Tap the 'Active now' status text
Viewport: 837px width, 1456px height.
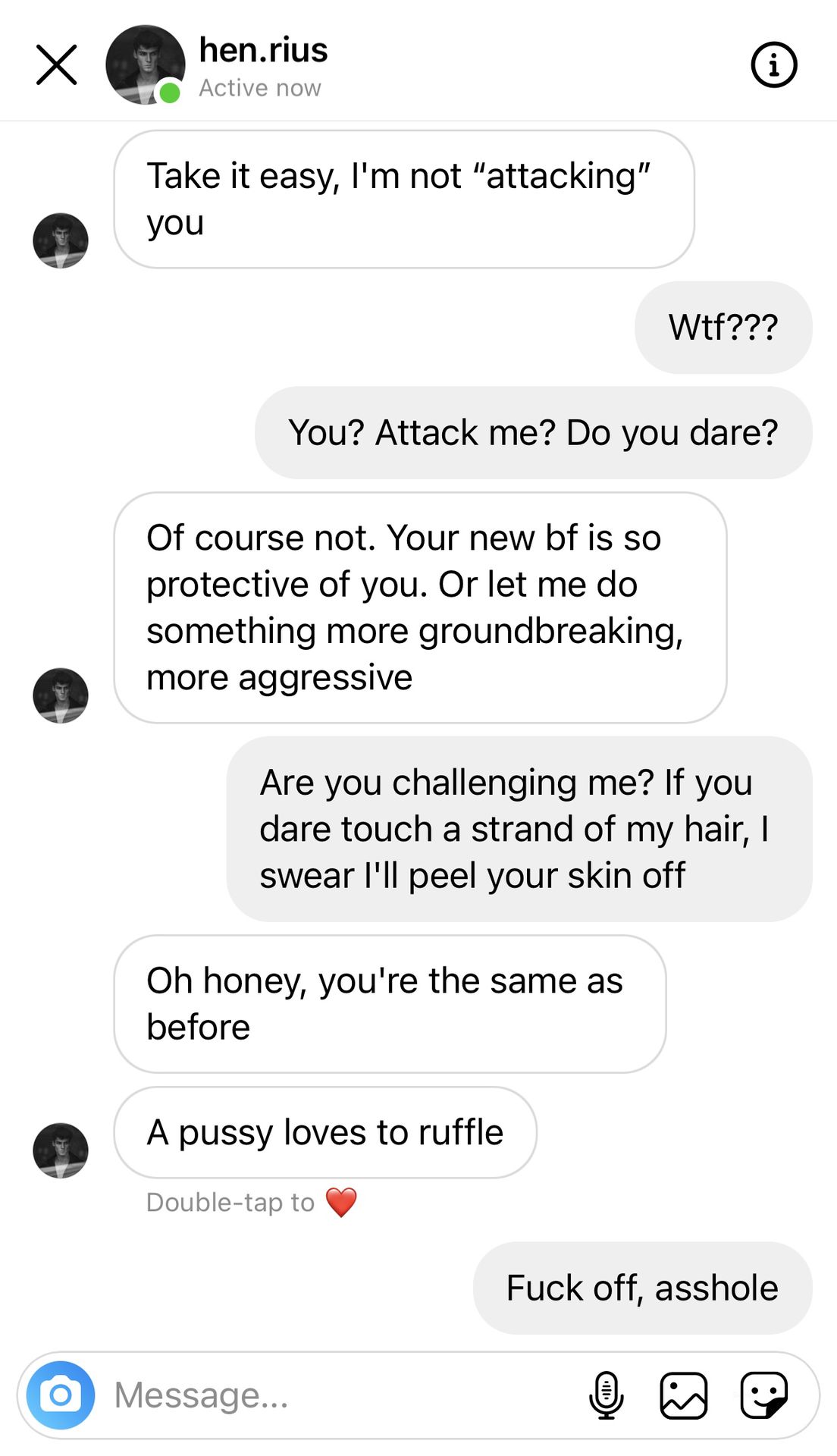(260, 88)
